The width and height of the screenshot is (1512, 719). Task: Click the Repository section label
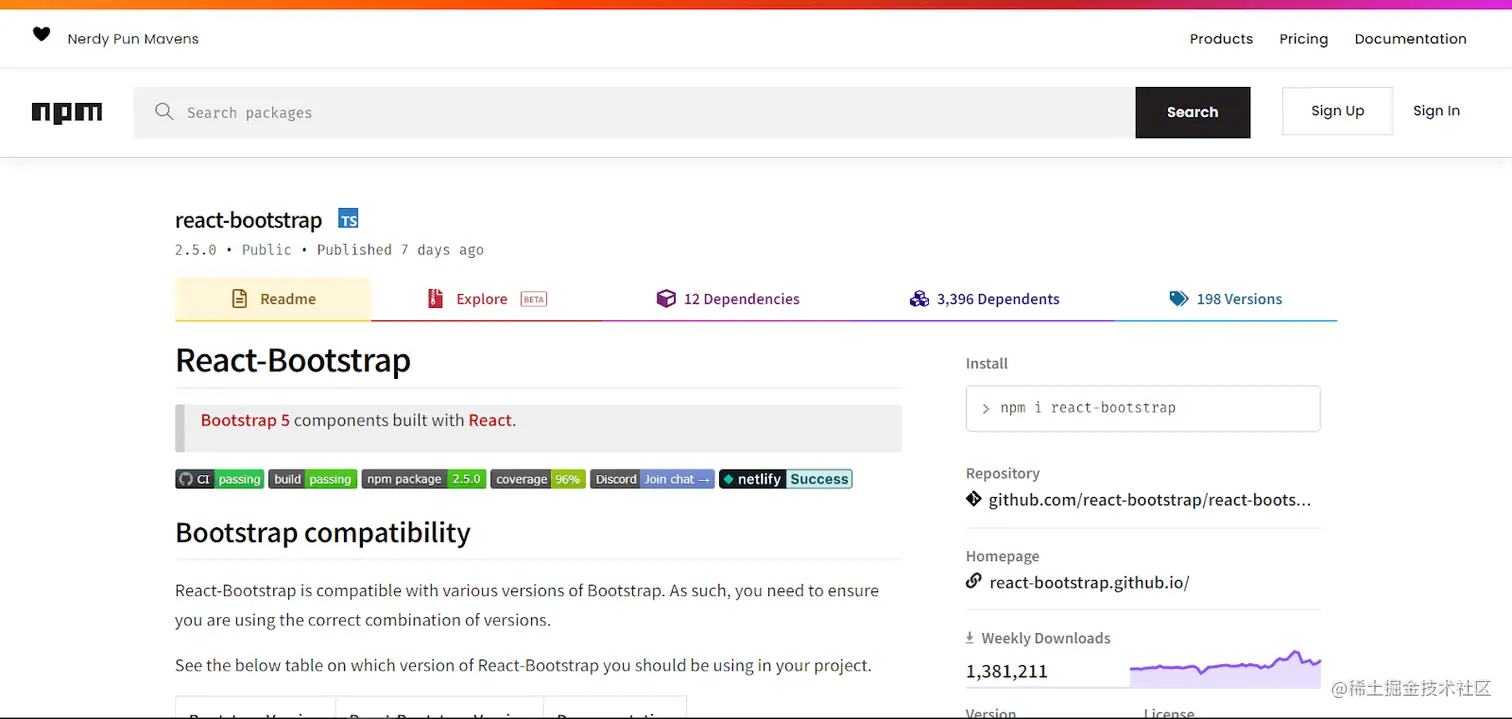[x=1002, y=473]
